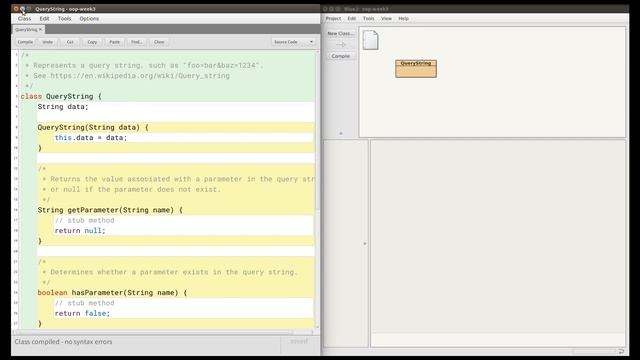The height and width of the screenshot is (360, 640).
Task: Open the Class menu in the editor
Action: click(24, 19)
